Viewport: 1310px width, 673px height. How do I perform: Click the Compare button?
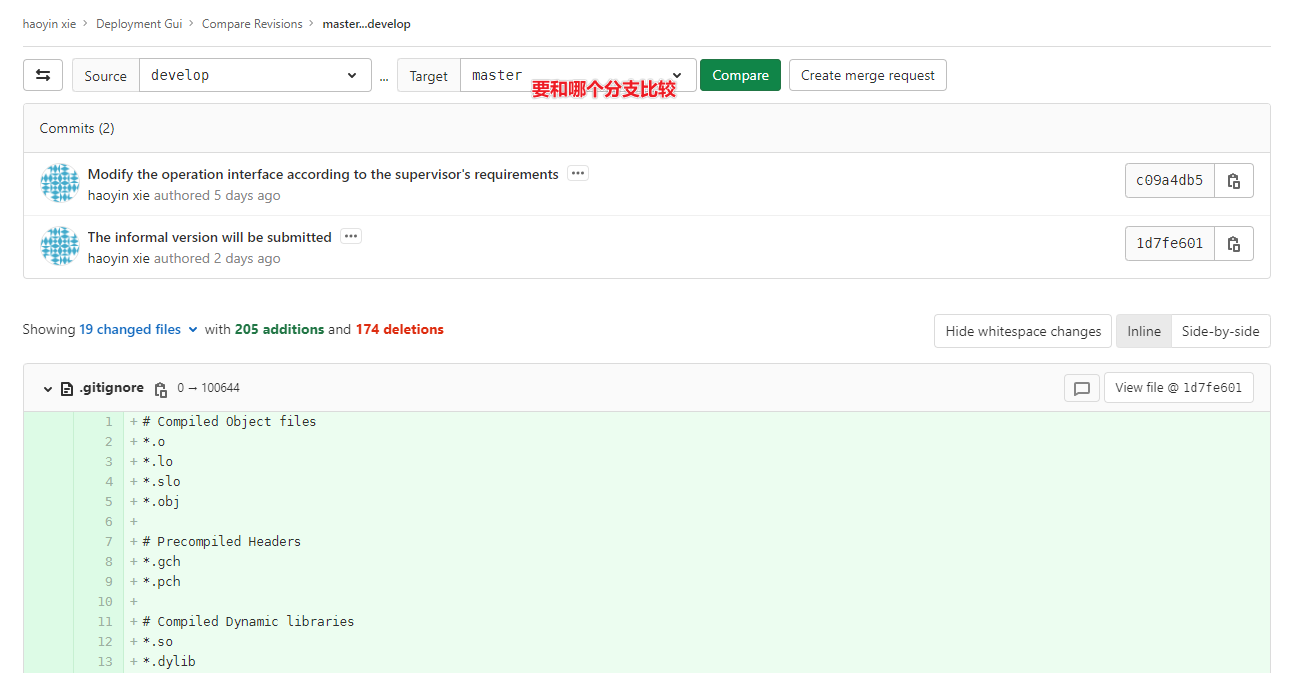click(x=740, y=74)
